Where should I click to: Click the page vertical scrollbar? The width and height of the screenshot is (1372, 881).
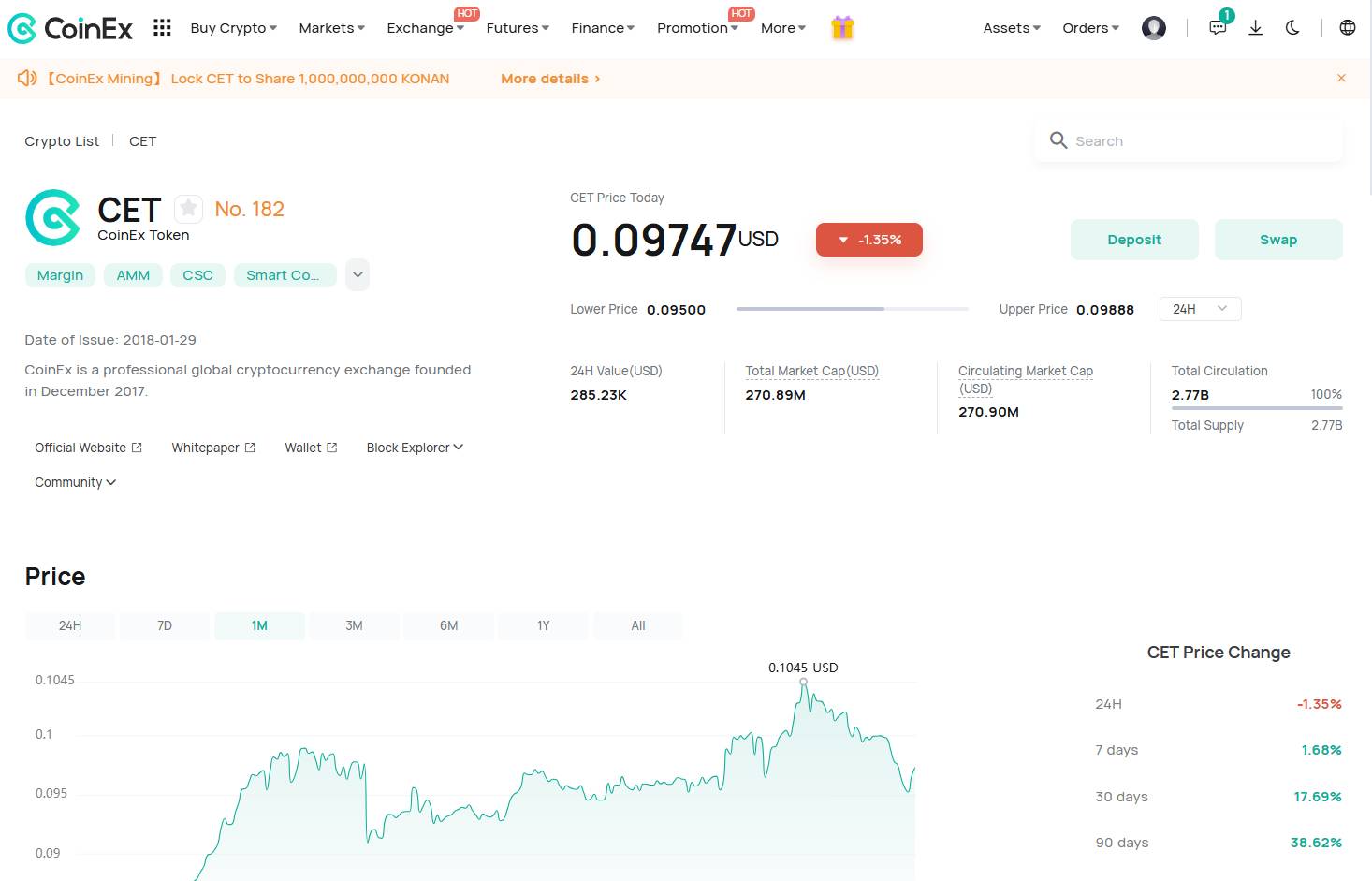[x=1369, y=98]
